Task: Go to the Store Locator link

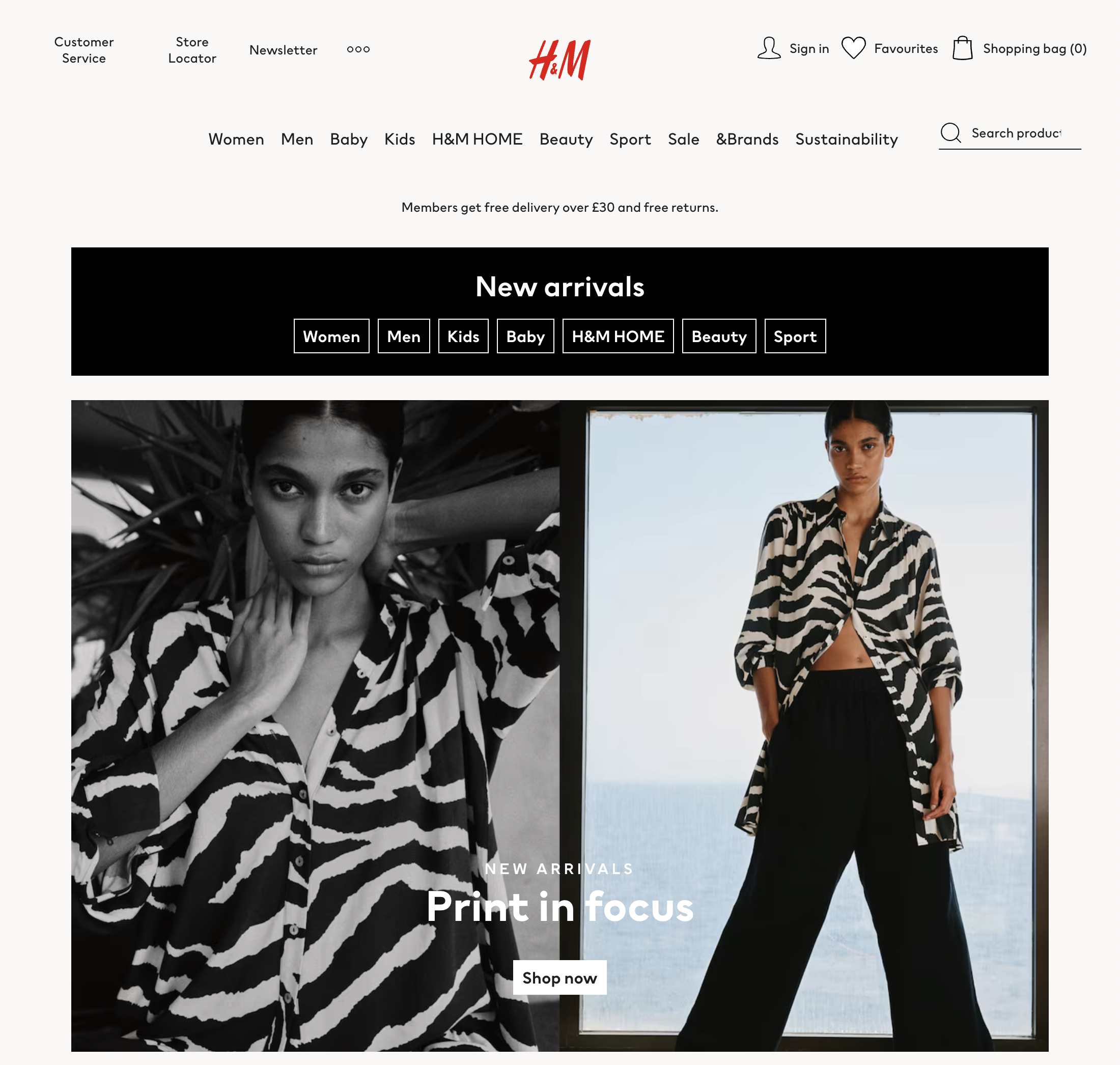Action: tap(192, 50)
